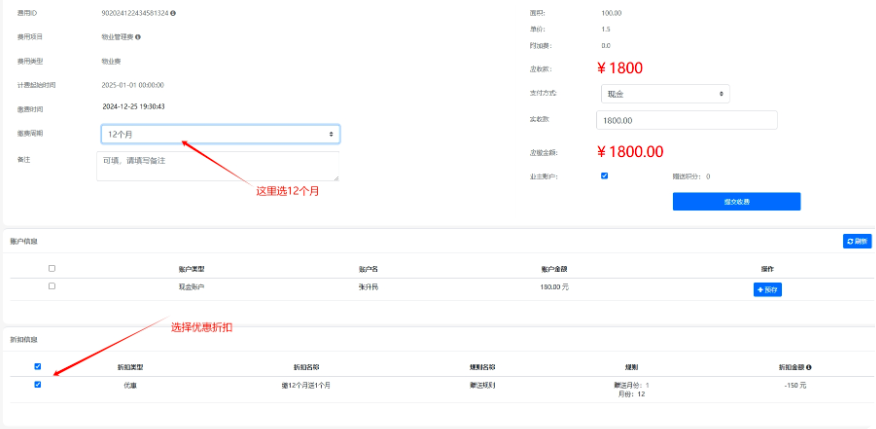Click the 账户类型 column header
876x429 pixels.
tap(190, 269)
